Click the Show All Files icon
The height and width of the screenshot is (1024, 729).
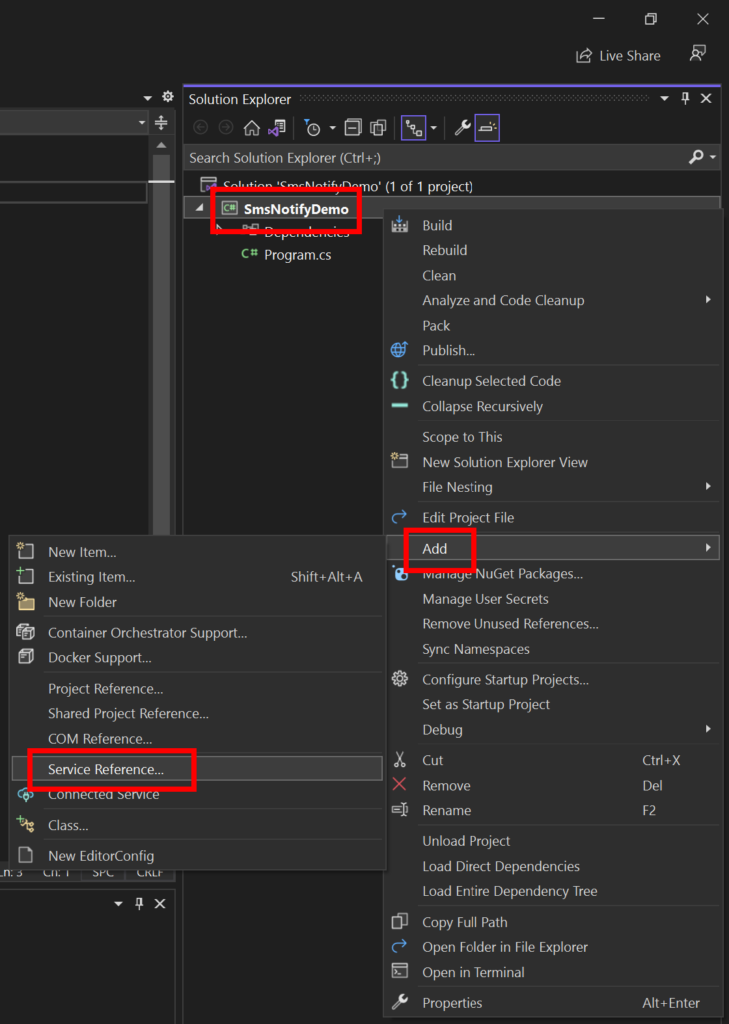(378, 128)
